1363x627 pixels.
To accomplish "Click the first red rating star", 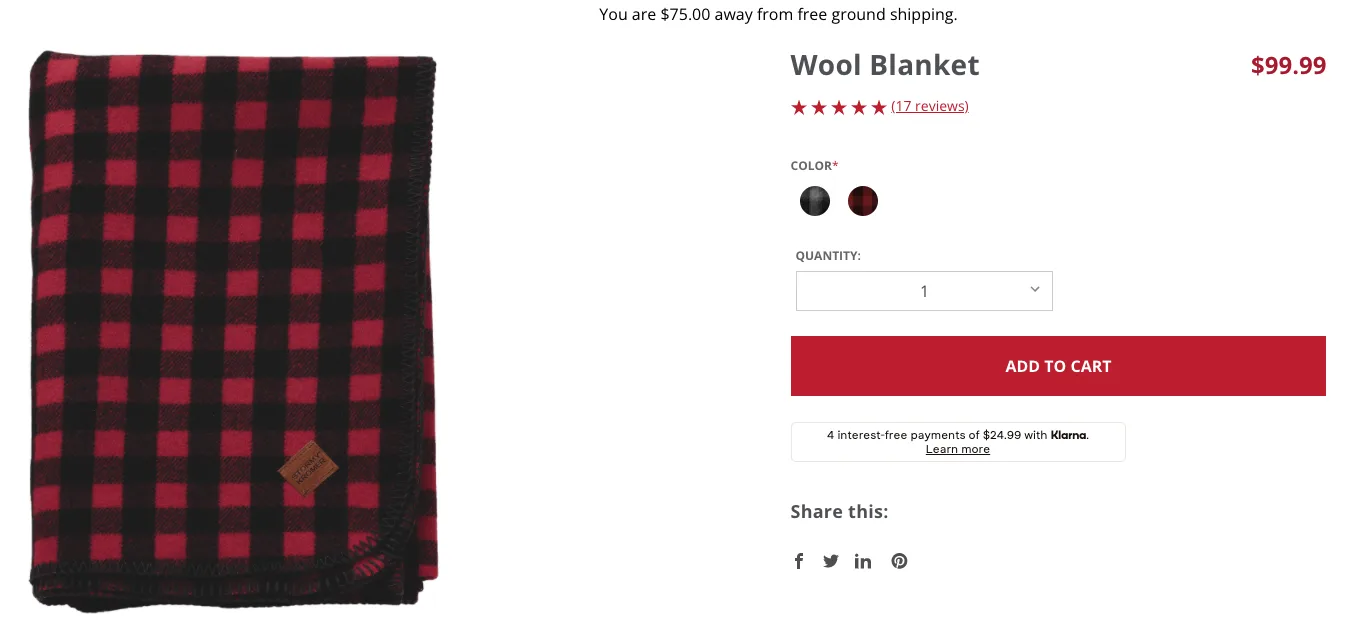I will 799,107.
